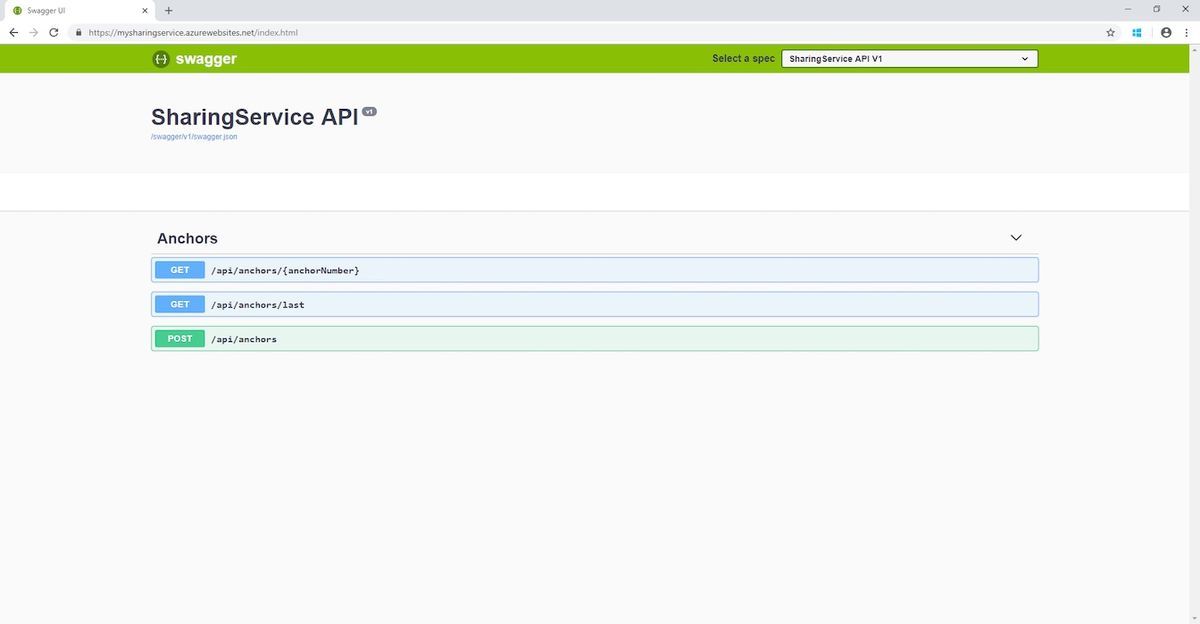This screenshot has width=1200, height=624.
Task: Restore down the browser window
Action: pos(1157,9)
